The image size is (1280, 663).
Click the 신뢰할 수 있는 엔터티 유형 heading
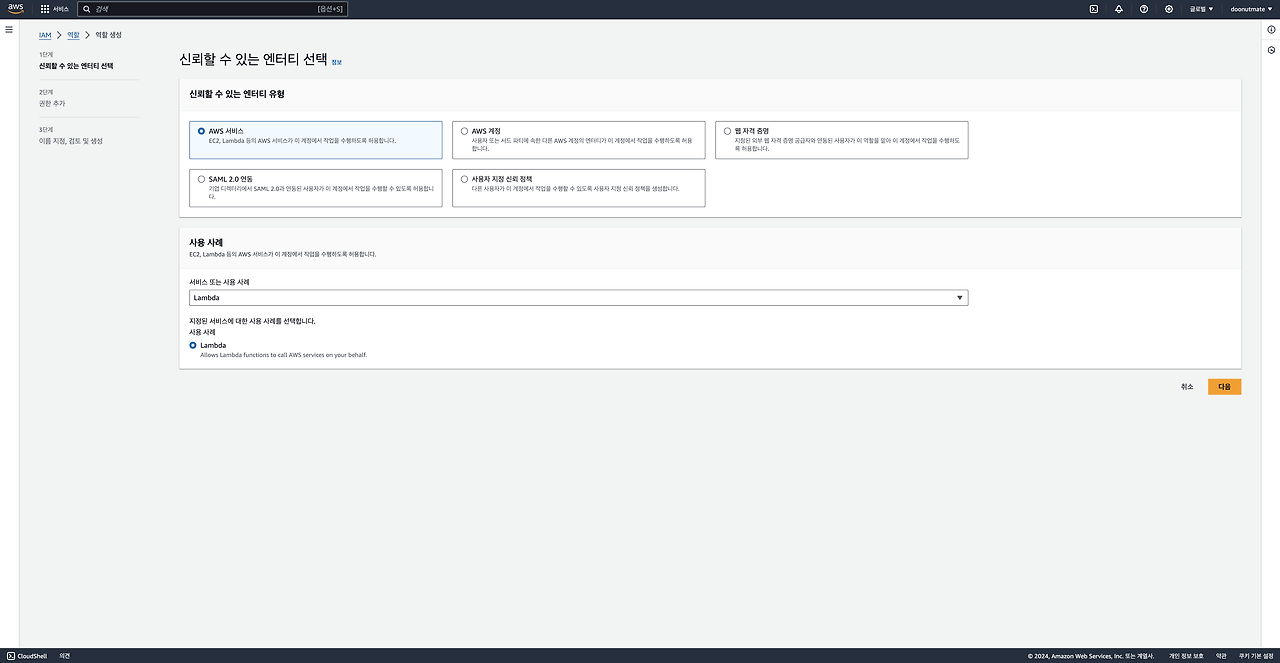[237, 94]
